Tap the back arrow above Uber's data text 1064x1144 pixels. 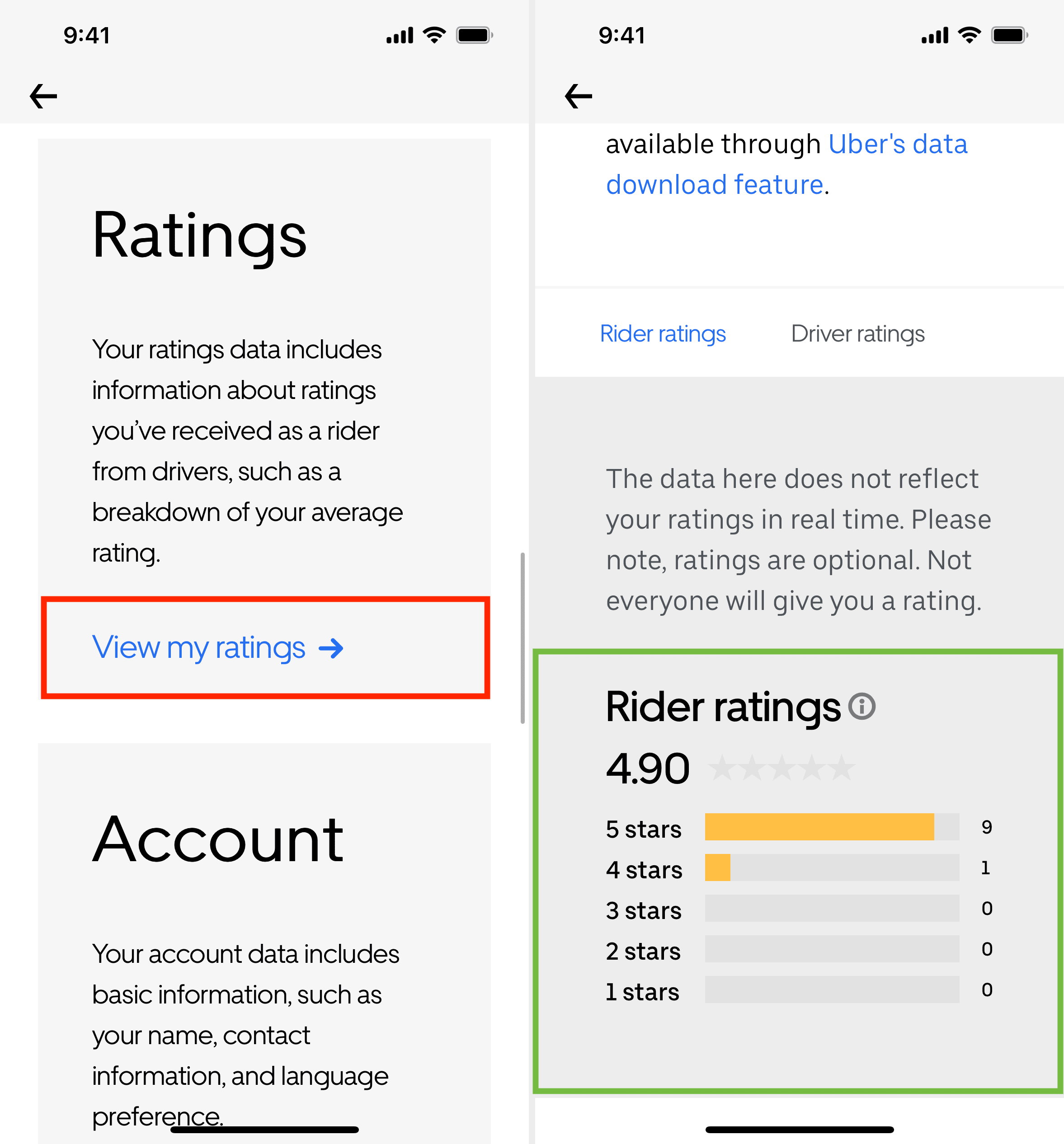pyautogui.click(x=579, y=96)
